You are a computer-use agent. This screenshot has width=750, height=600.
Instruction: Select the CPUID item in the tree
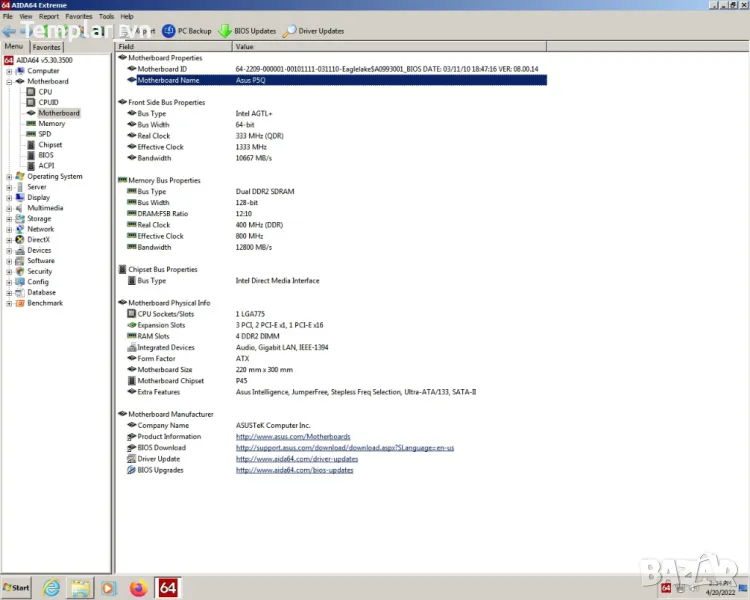48,102
